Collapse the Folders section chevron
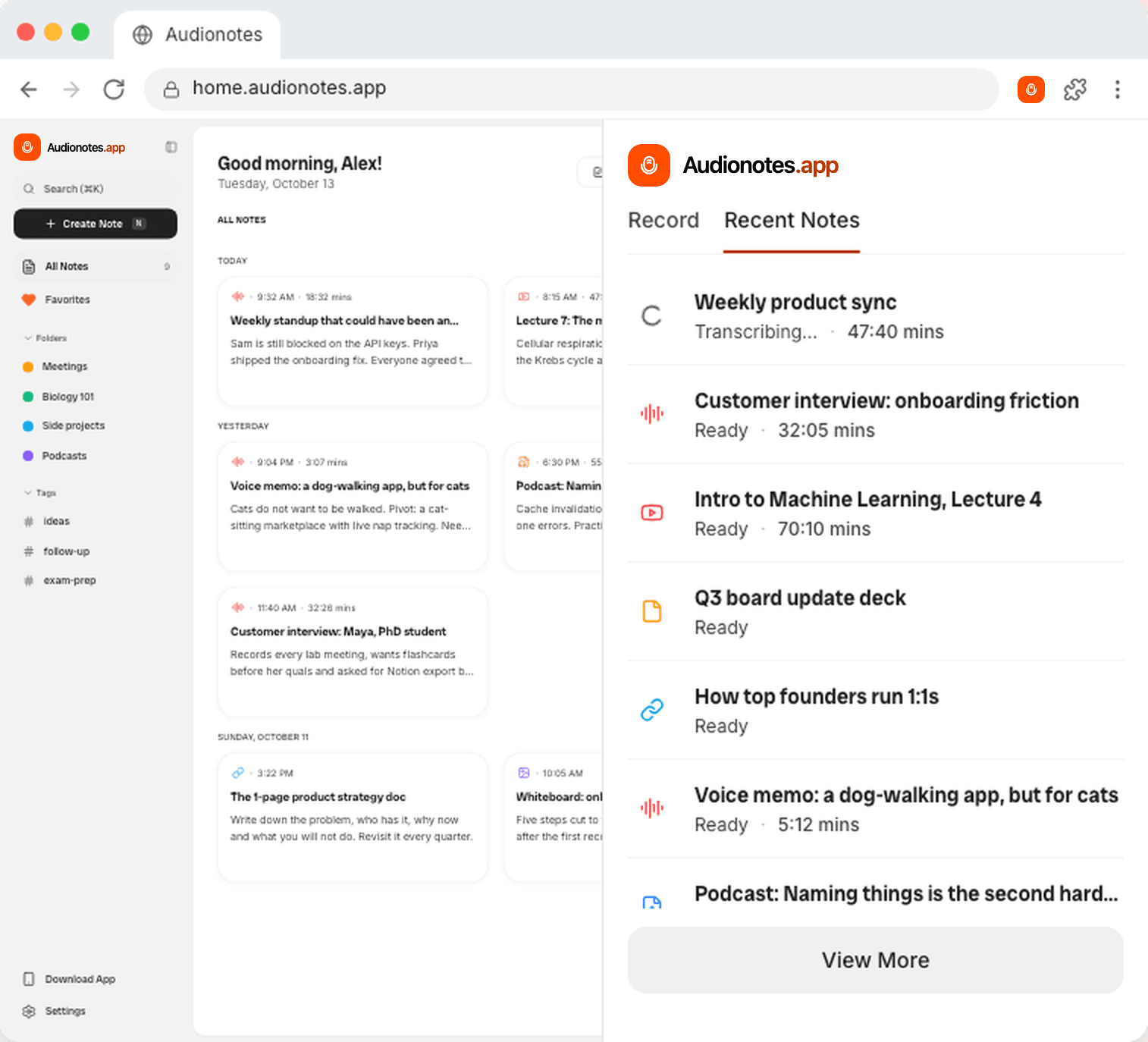 [28, 338]
